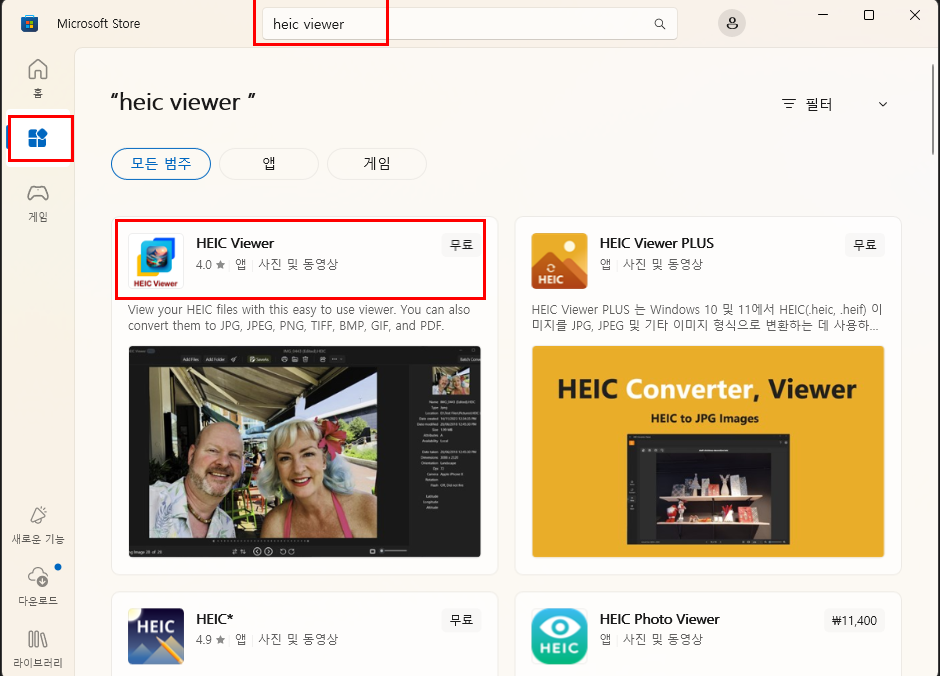The image size is (940, 676).
Task: Click the Microsoft Store title text
Action: (x=98, y=23)
